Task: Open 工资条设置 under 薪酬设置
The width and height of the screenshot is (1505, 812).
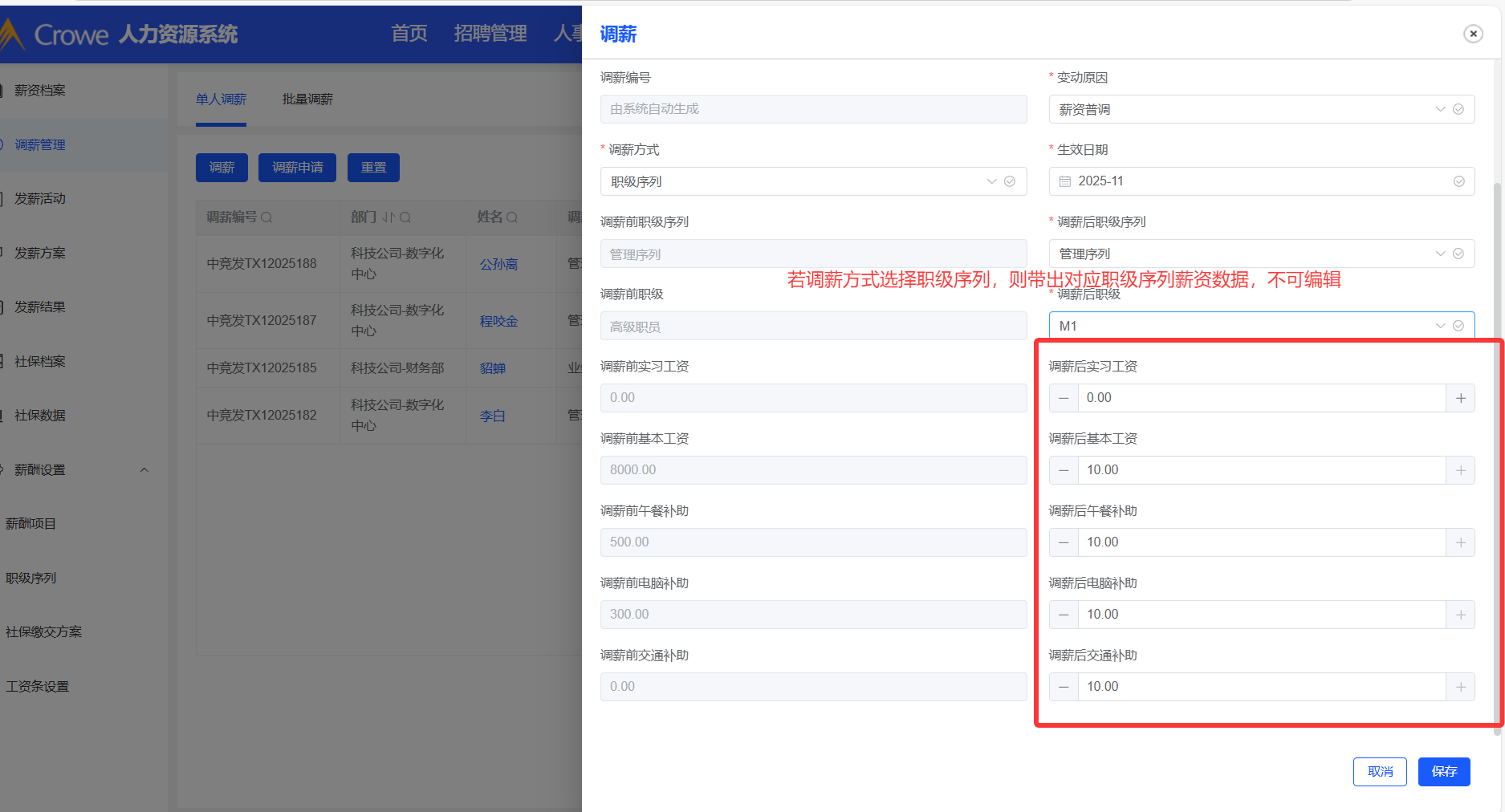Action: [37, 687]
